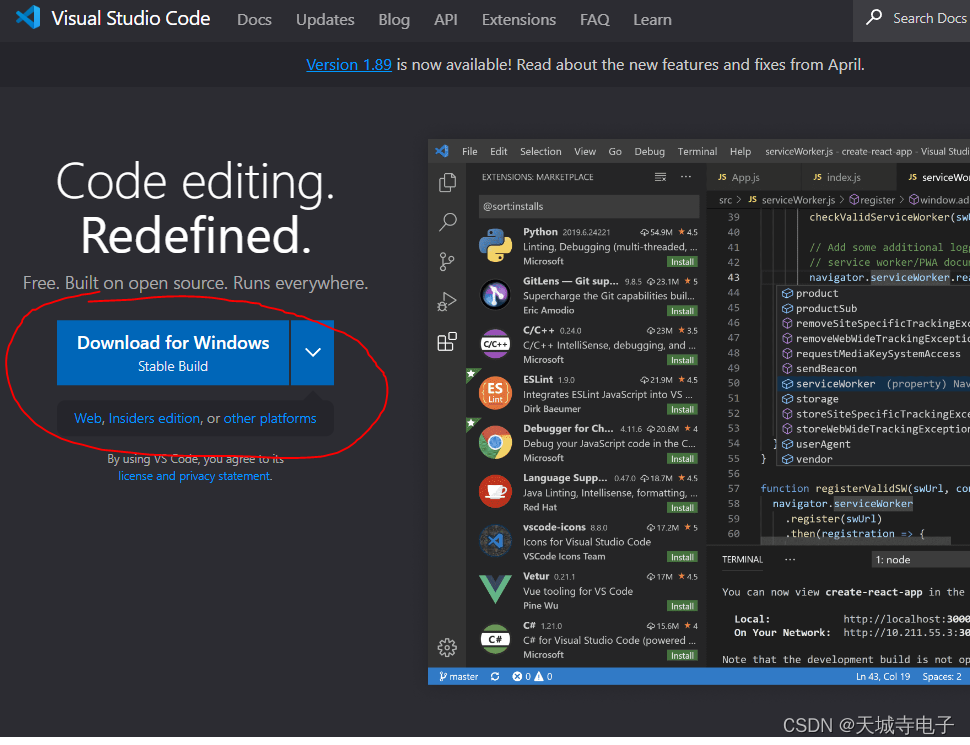
Task: Select the TERMINAL panel tab
Action: point(742,559)
